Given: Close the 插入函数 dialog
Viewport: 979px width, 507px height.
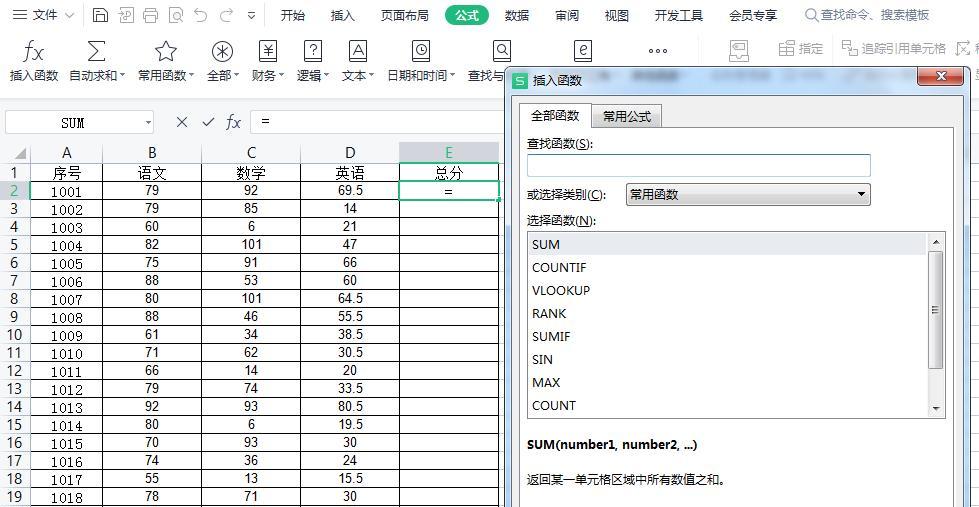Looking at the screenshot, I should (941, 77).
